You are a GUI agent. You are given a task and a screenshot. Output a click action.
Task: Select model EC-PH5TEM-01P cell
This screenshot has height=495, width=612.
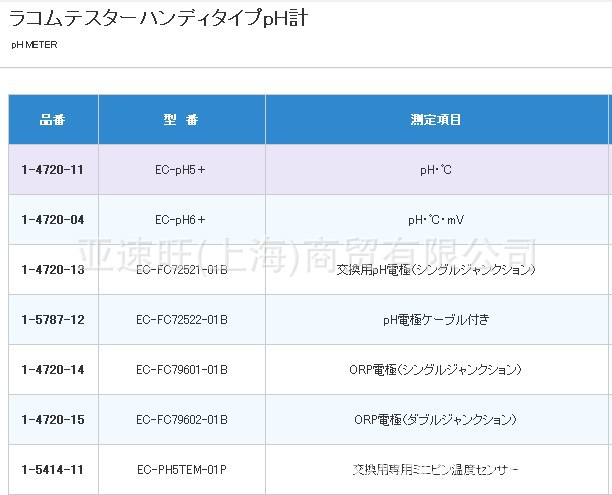[182, 470]
